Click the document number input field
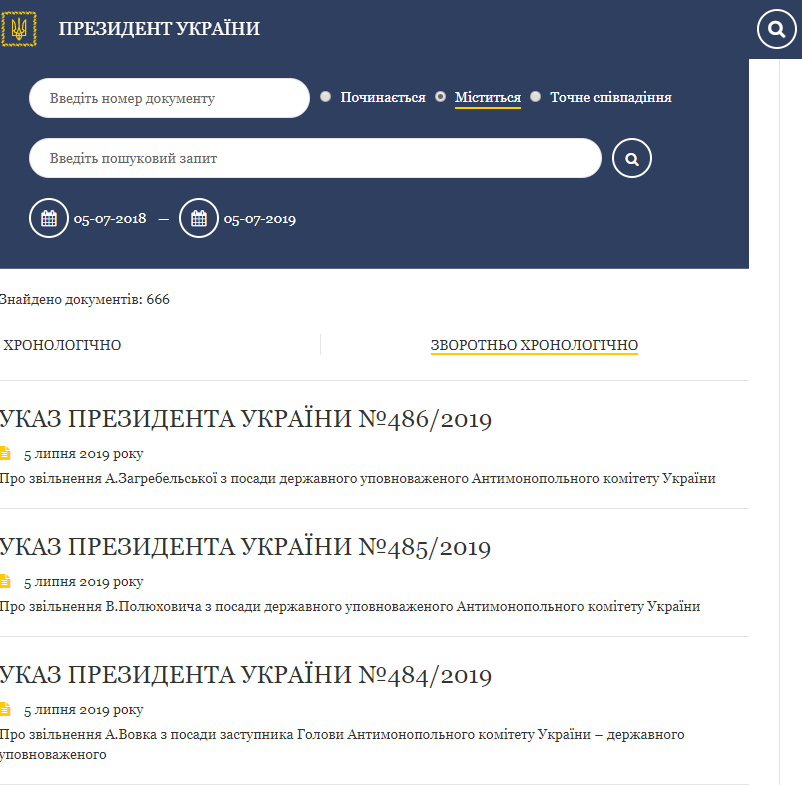Screen dimensions: 802x785 coord(169,98)
